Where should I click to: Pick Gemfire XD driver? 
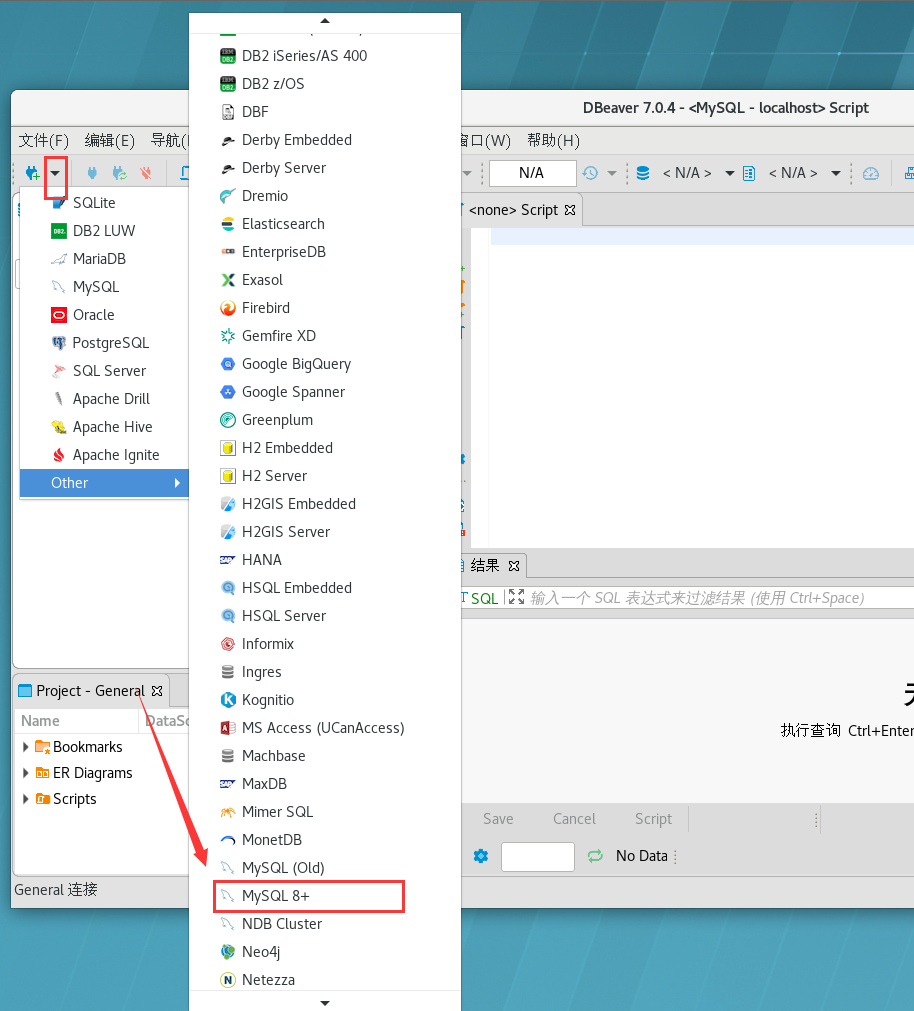(325, 336)
